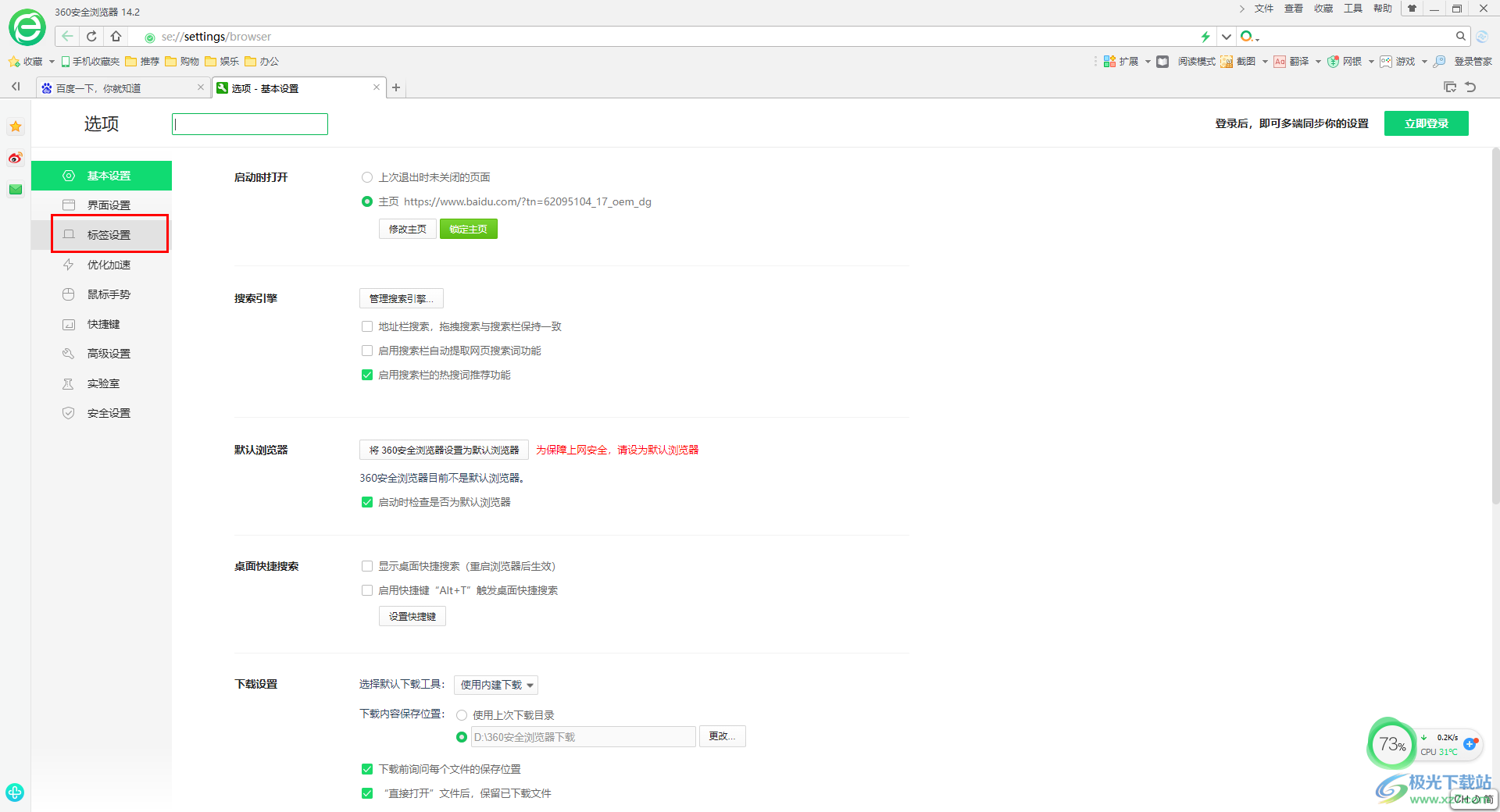Close the 百度一下 tab

pyautogui.click(x=201, y=87)
